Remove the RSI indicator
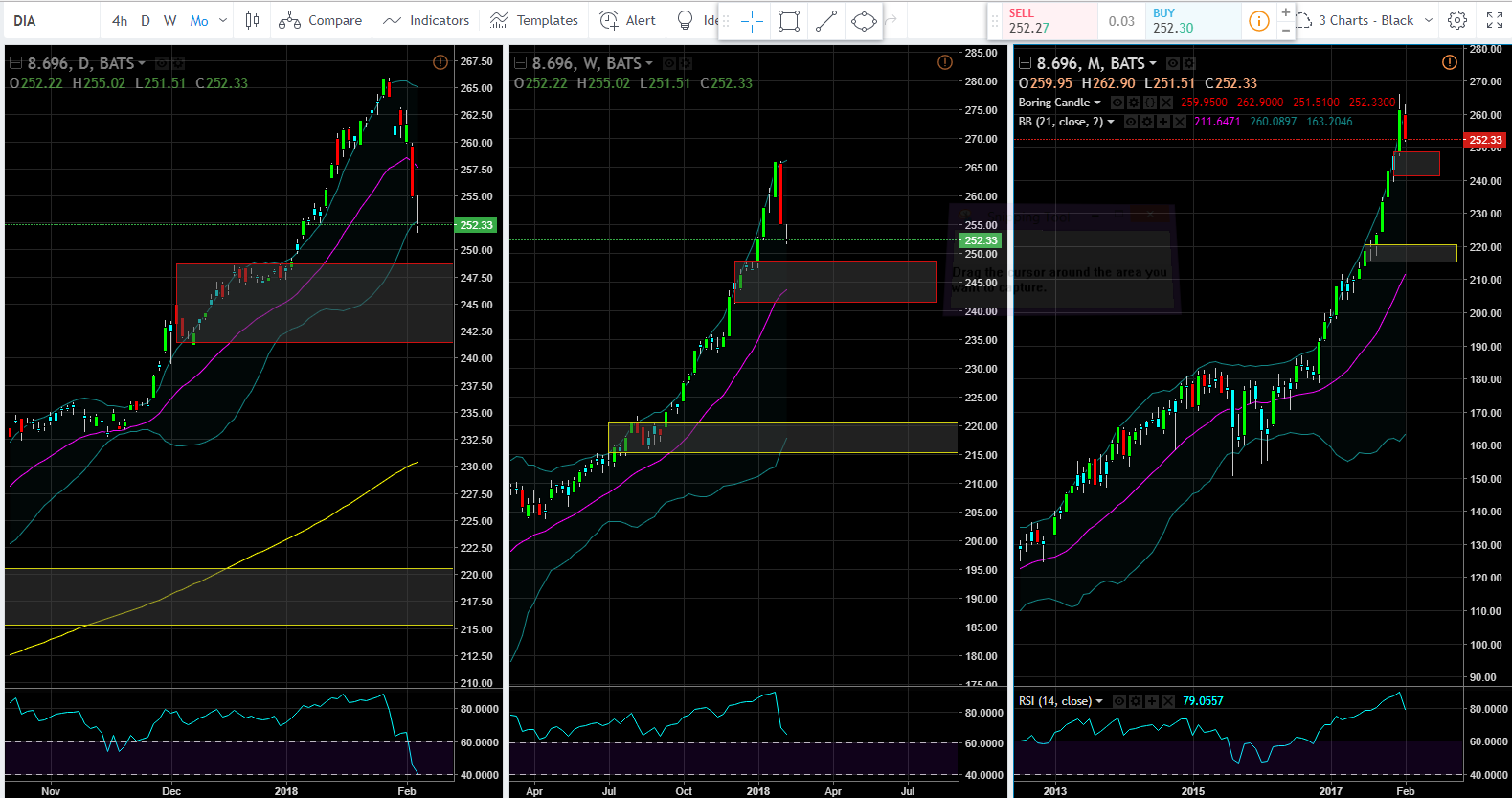This screenshot has height=798, width=1512. [1167, 701]
